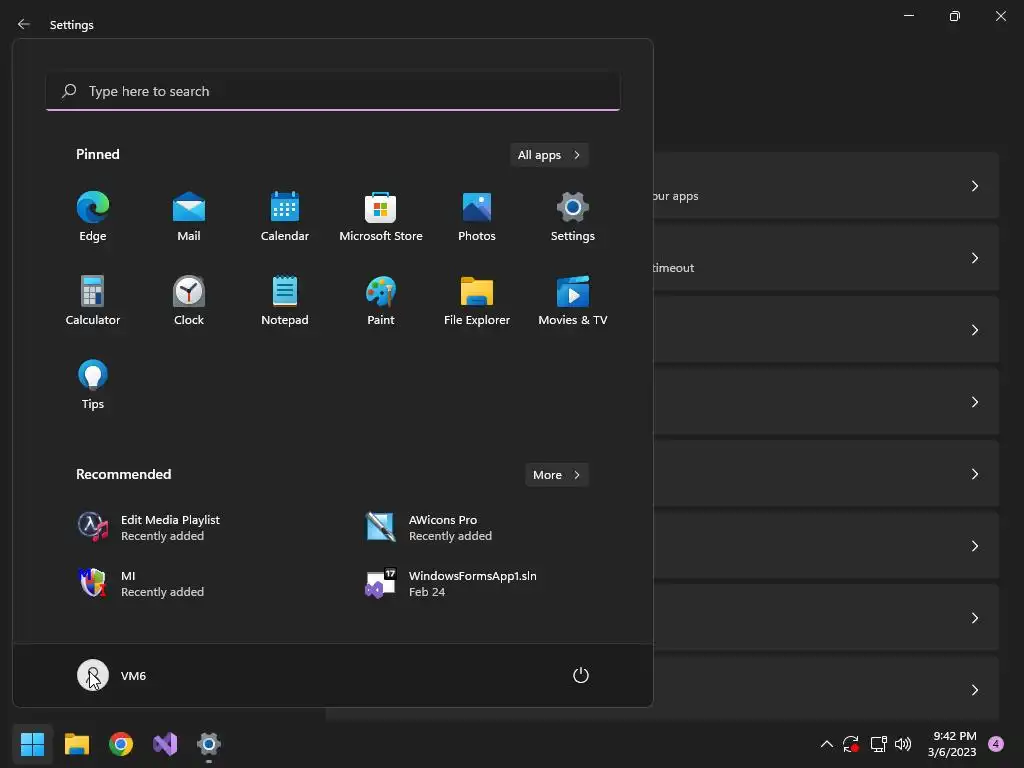Open File Explorer from the Pinned grid
Image resolution: width=1024 pixels, height=768 pixels.
pos(477,301)
